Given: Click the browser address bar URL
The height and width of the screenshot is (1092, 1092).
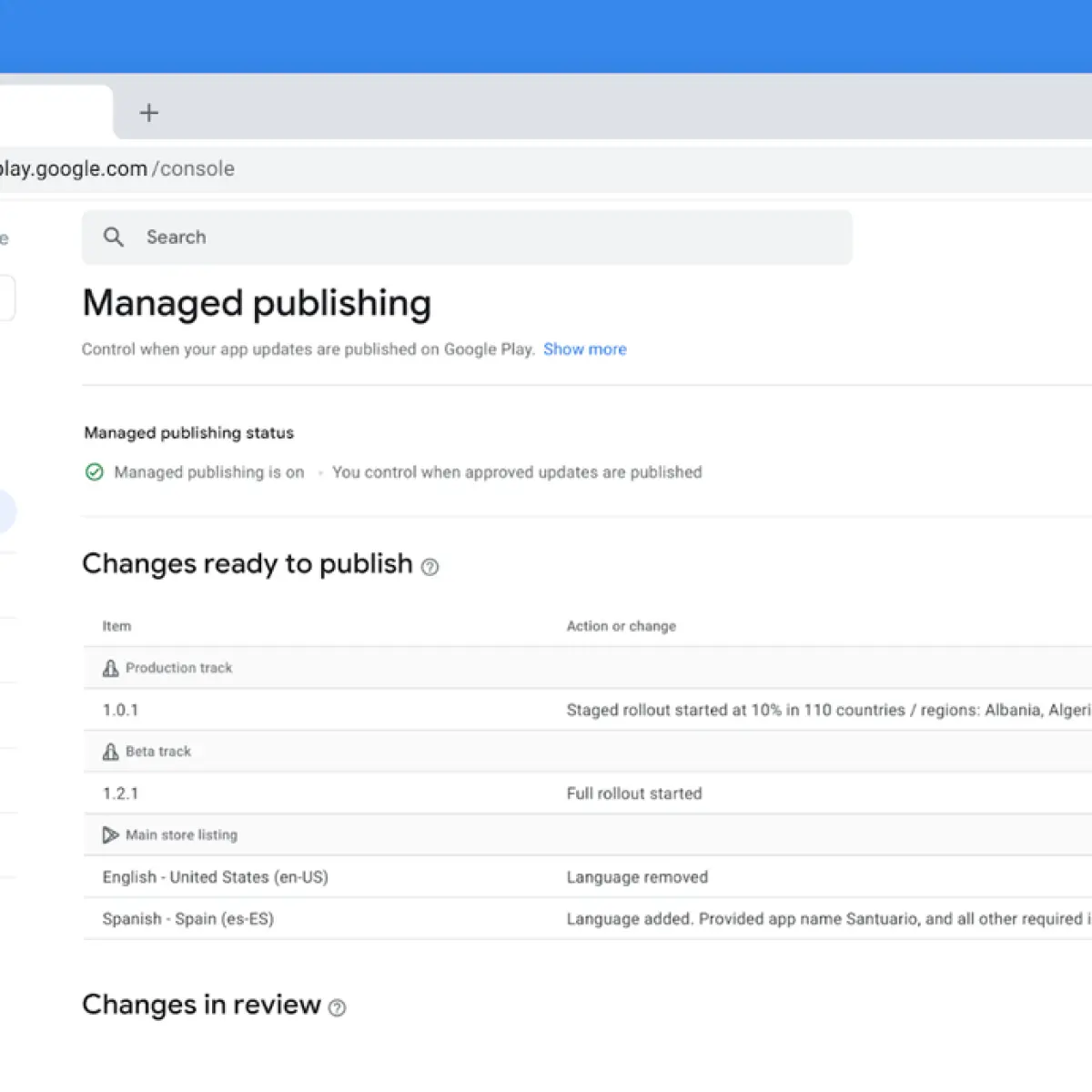Looking at the screenshot, I should coord(116,169).
